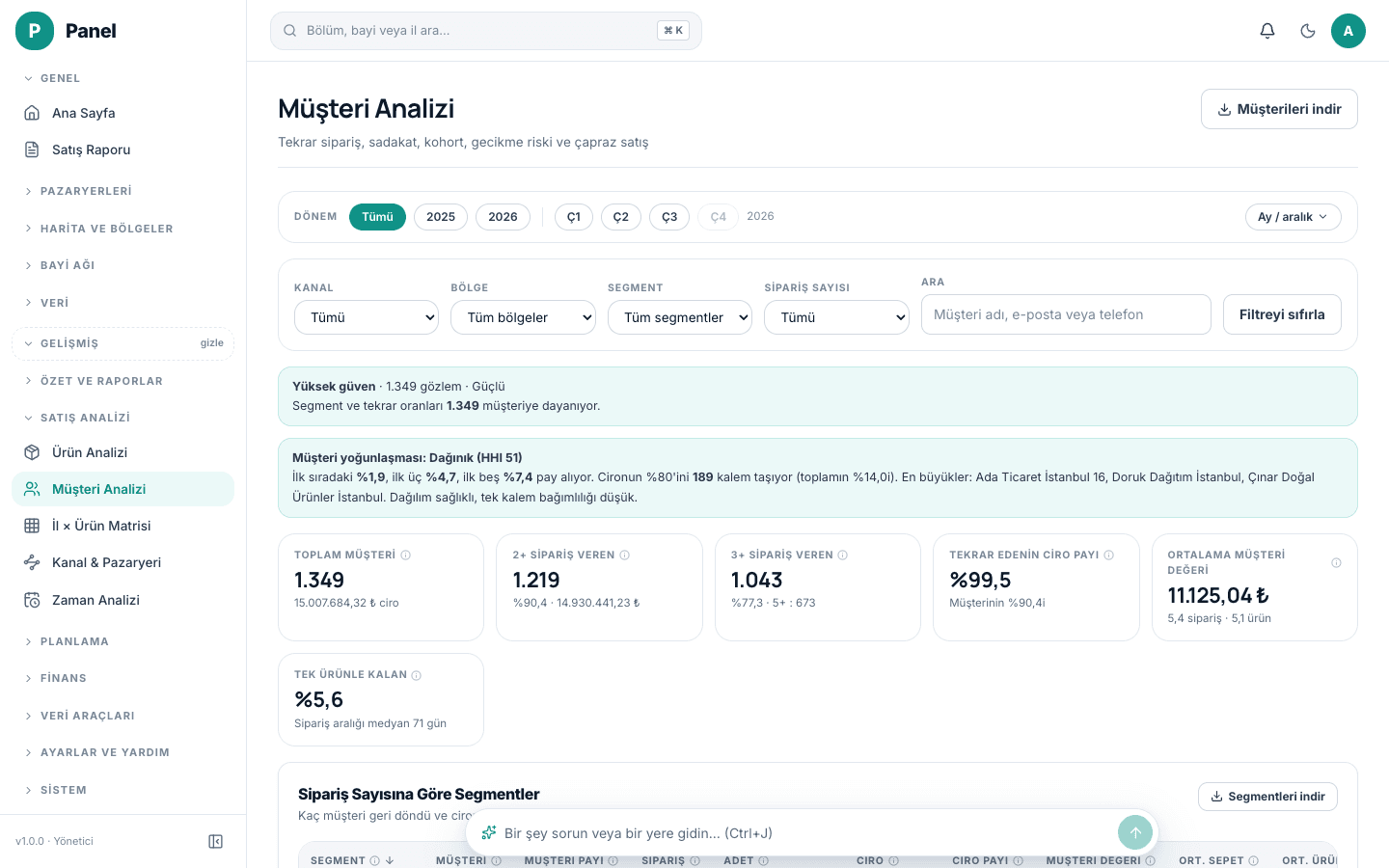Screen dimensions: 1389x868
Task: Open the Sipariş Sayısı dropdown
Action: pyautogui.click(x=836, y=317)
